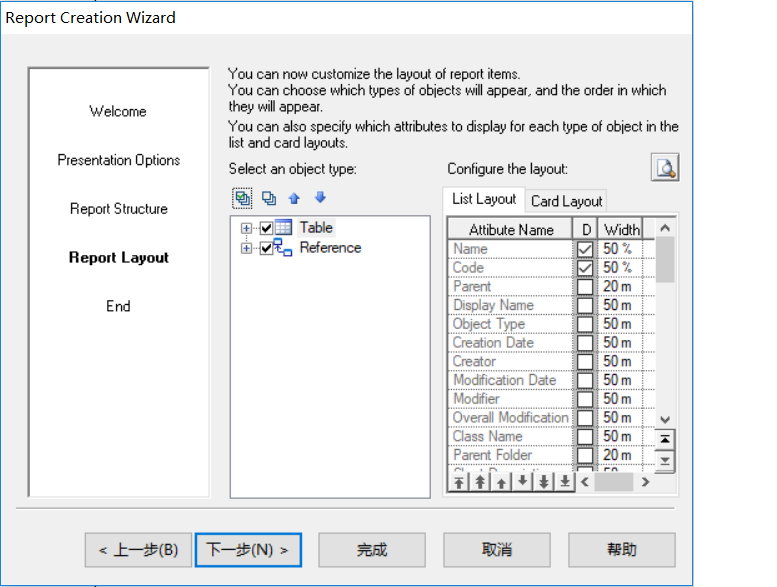Go to the Welcome wizard step
Viewport: 777px width, 587px height.
[x=118, y=111]
